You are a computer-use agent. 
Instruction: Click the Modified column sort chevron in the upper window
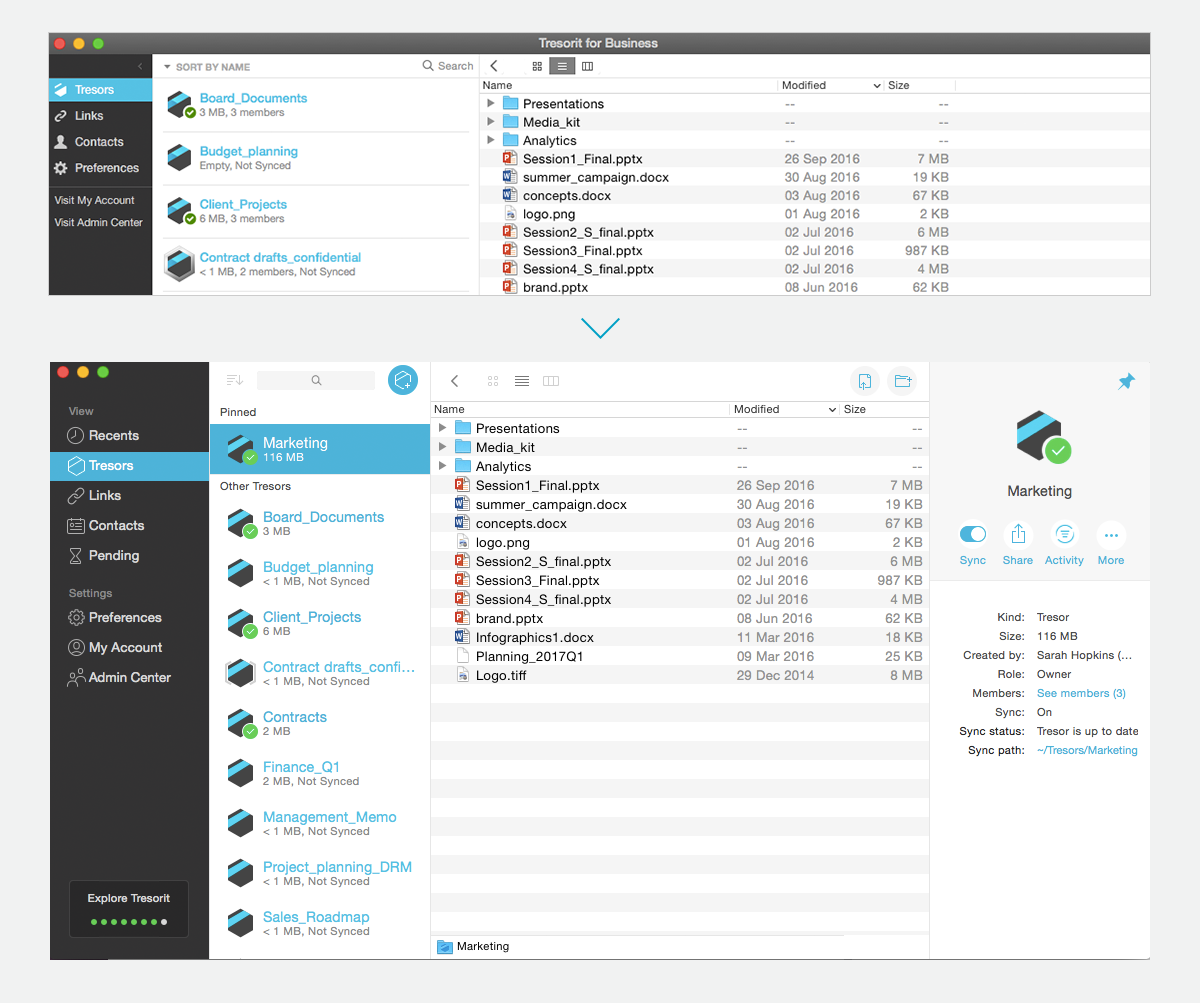[x=877, y=86]
